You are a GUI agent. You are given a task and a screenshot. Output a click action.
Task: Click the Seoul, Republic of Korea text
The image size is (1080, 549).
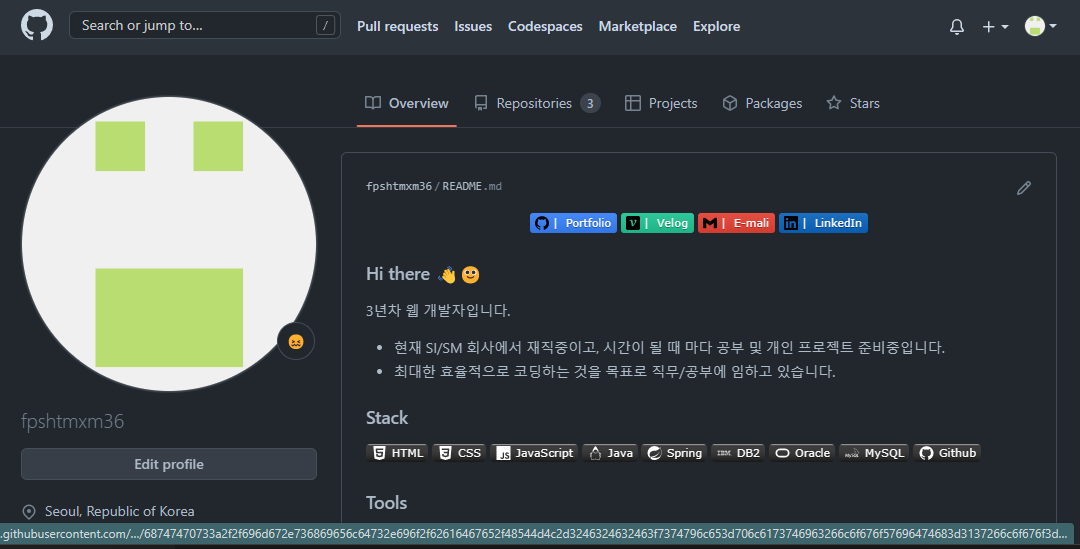[x=120, y=511]
